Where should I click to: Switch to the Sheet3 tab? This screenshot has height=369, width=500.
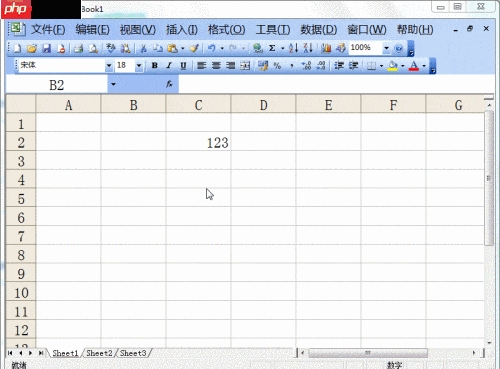tap(133, 353)
